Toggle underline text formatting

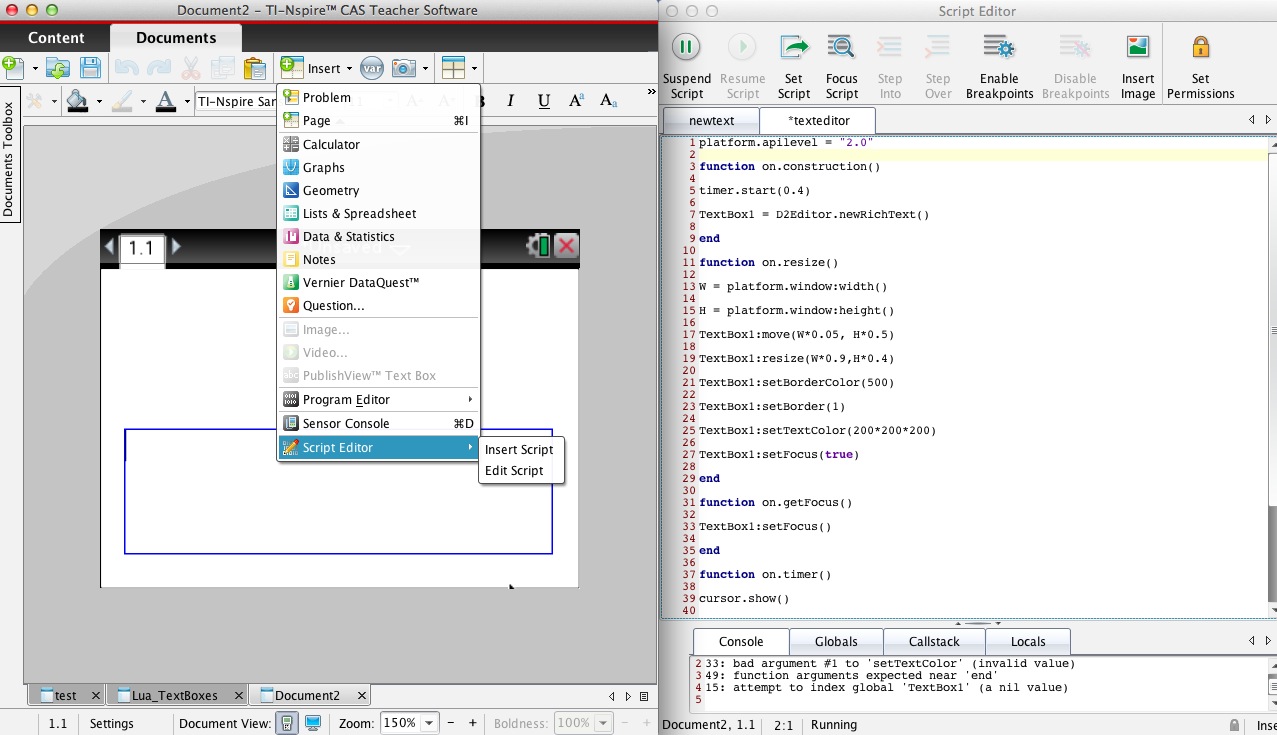(544, 101)
